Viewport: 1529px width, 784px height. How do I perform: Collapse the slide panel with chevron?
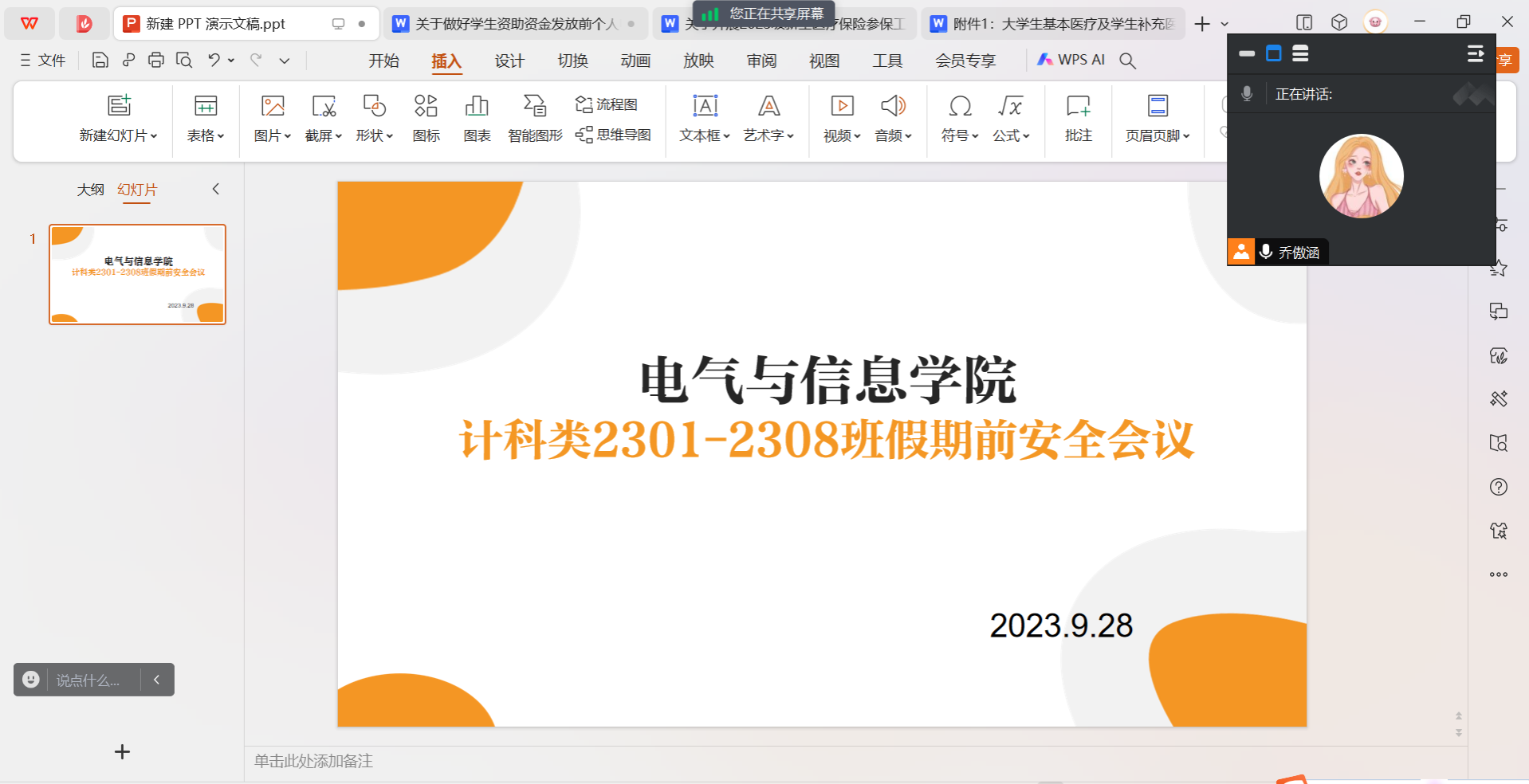(x=215, y=189)
